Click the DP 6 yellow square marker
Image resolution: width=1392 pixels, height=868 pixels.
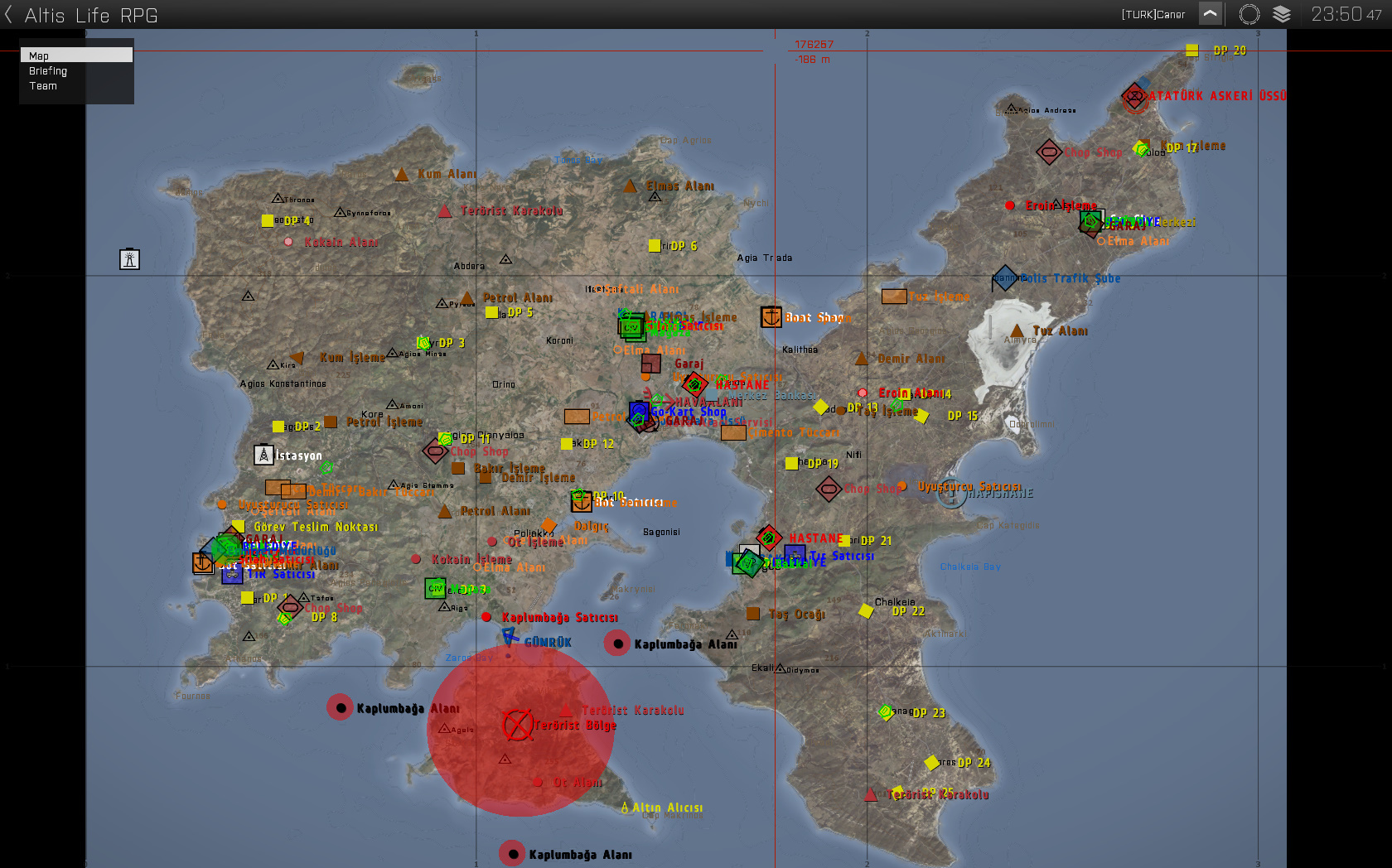point(655,245)
